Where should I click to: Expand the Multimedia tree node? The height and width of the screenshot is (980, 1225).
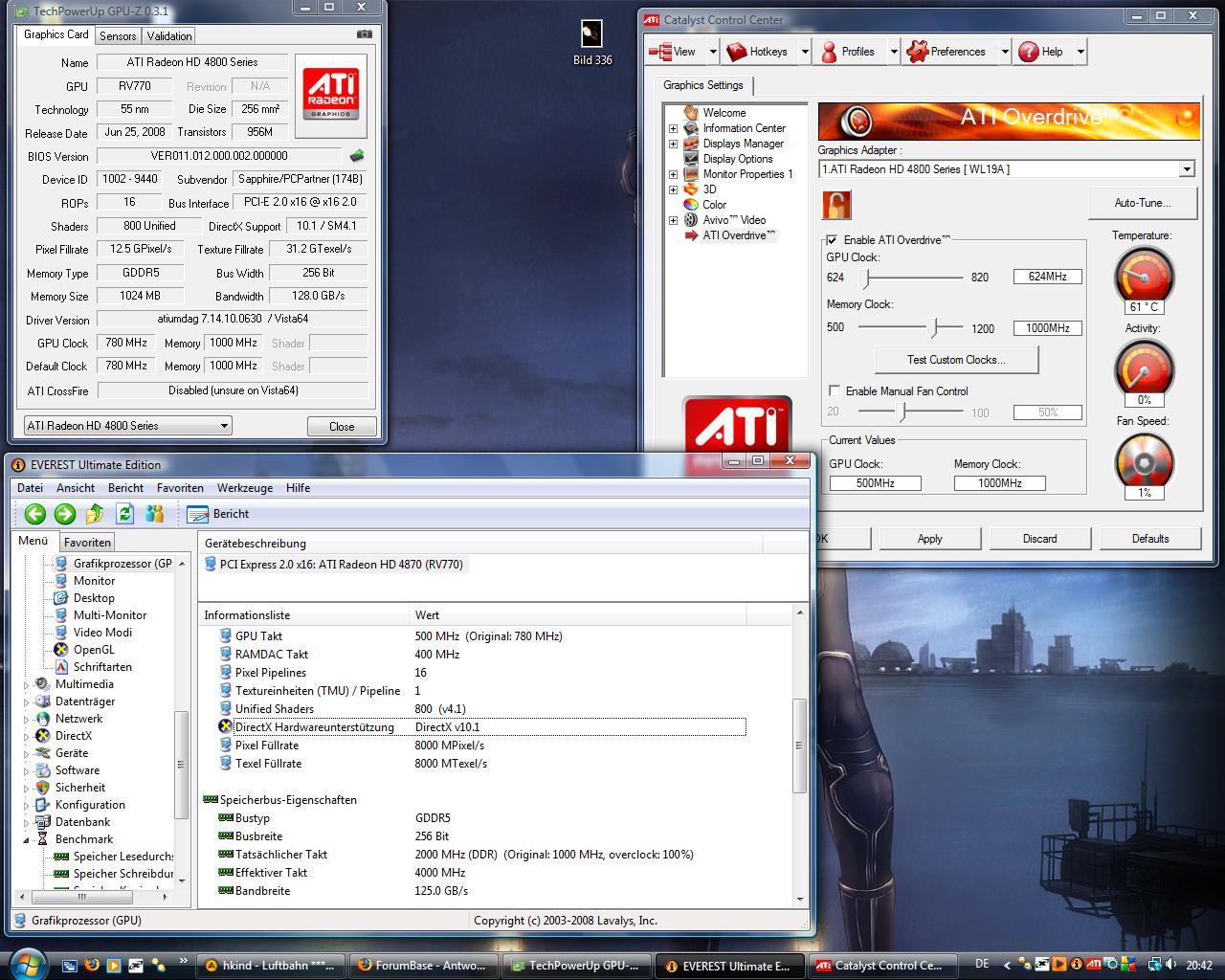26,684
